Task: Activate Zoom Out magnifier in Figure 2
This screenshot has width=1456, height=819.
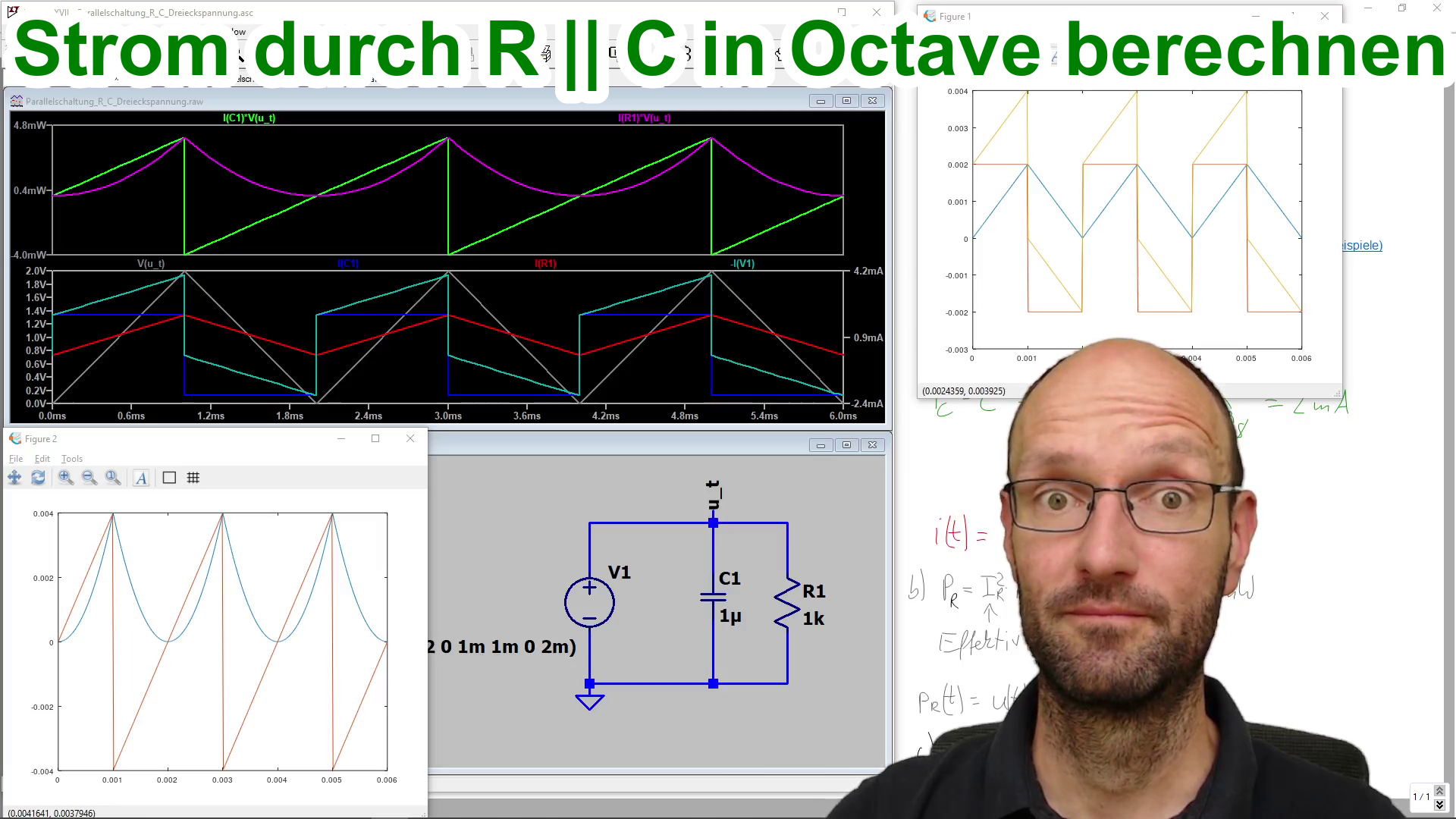Action: [x=89, y=478]
